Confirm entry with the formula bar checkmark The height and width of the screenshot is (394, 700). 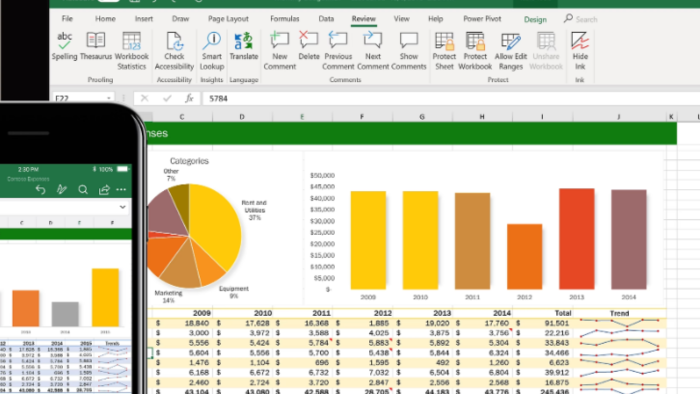(167, 98)
